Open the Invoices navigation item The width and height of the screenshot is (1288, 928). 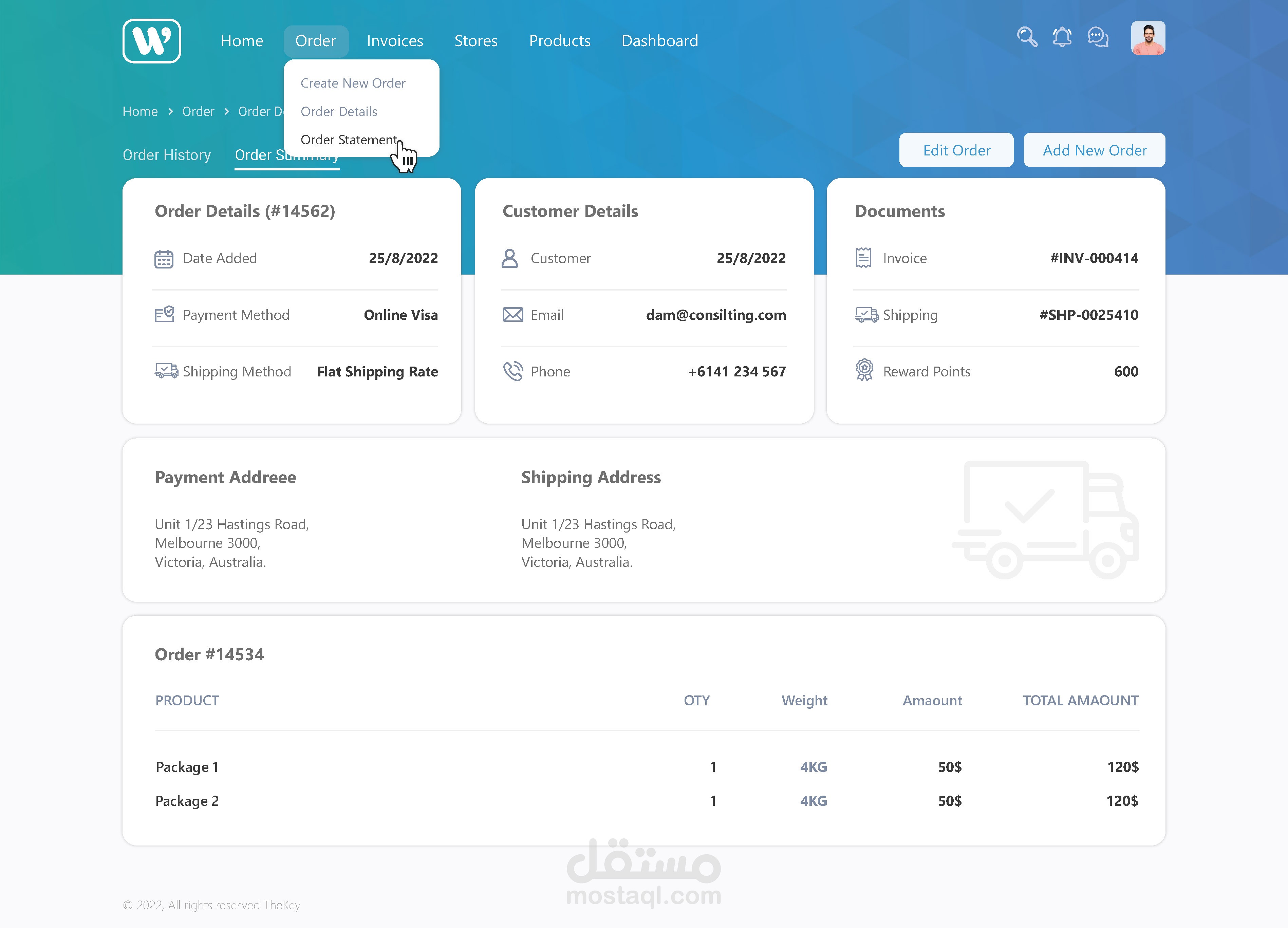pyautogui.click(x=395, y=41)
